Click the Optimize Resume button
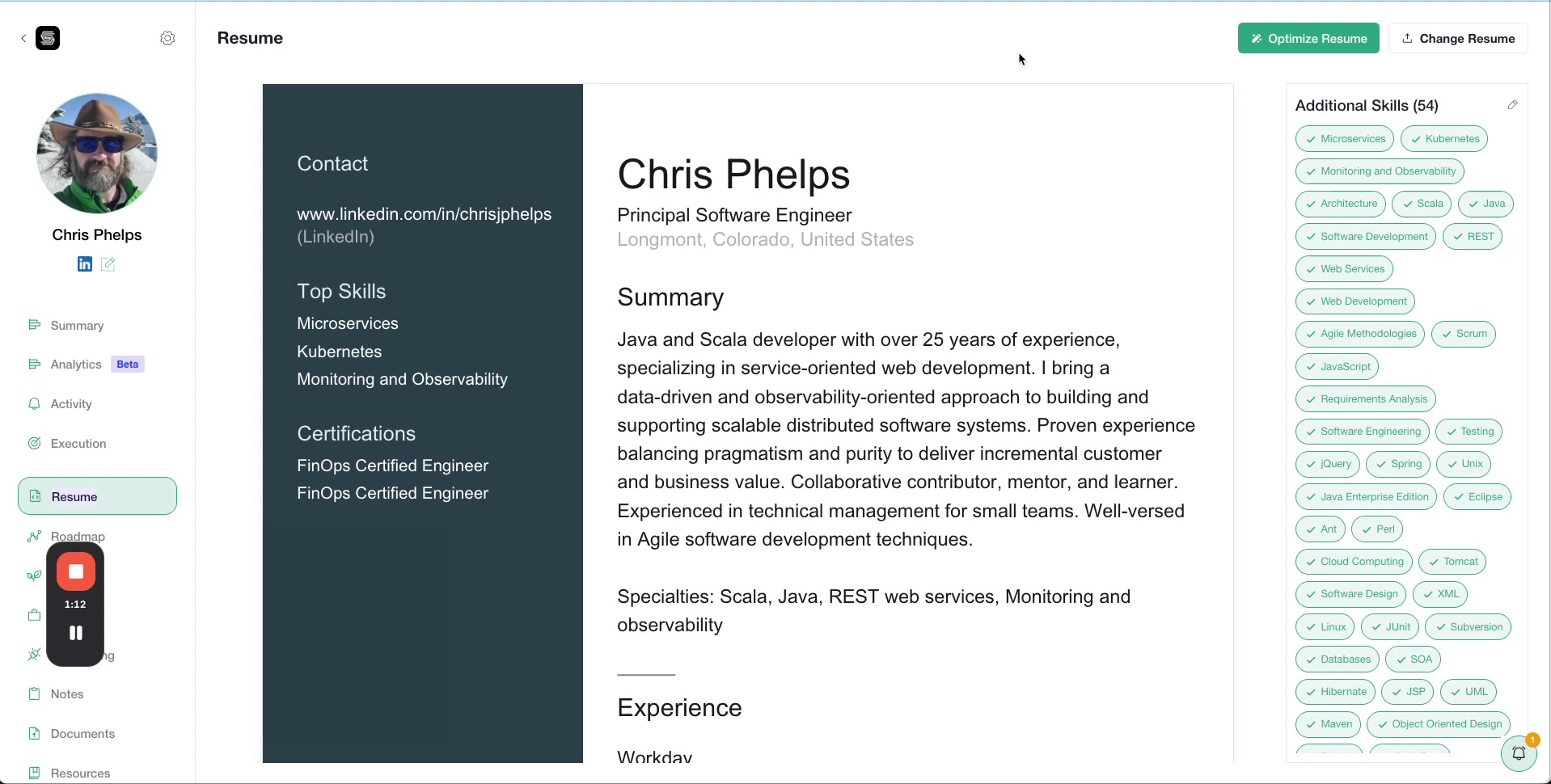 click(x=1308, y=38)
